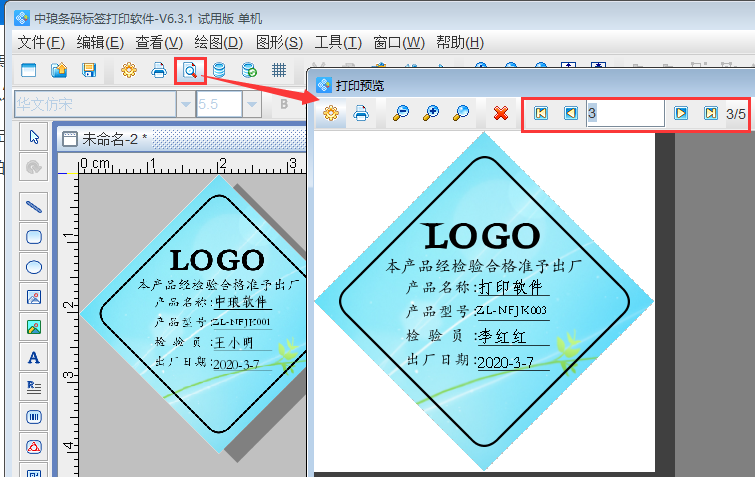Viewport: 755px width, 477px height.
Task: Select the text tool with letter A
Action: (34, 356)
